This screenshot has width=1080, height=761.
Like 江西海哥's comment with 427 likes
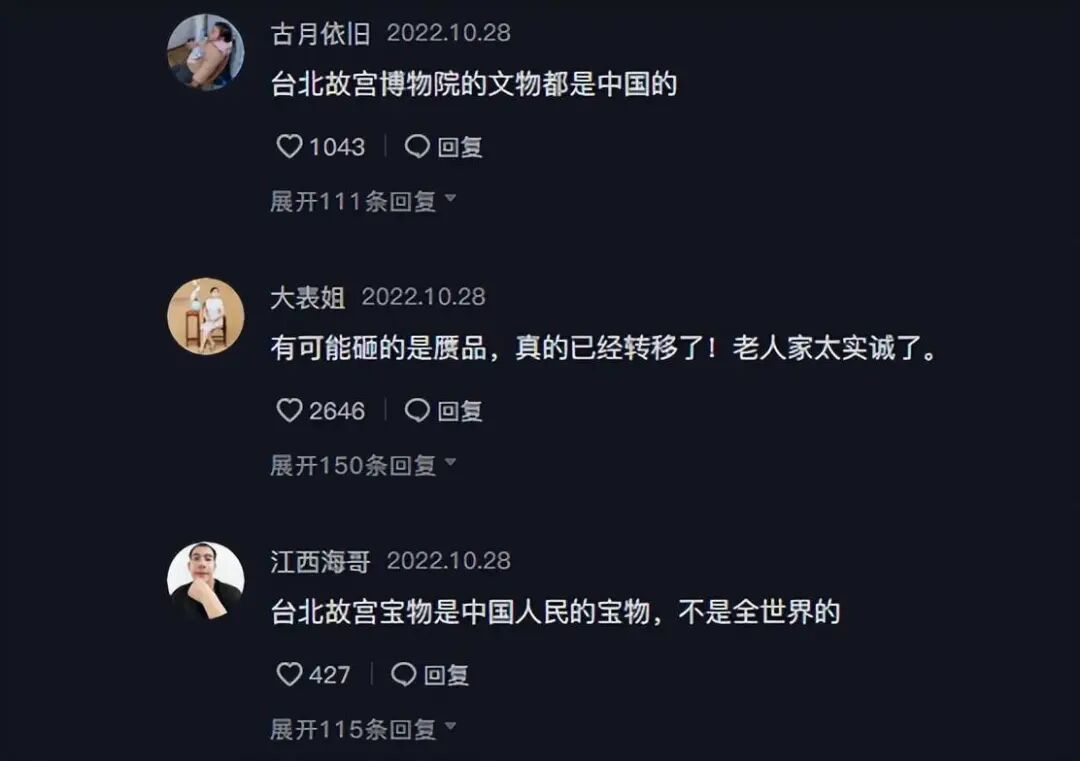(x=289, y=674)
